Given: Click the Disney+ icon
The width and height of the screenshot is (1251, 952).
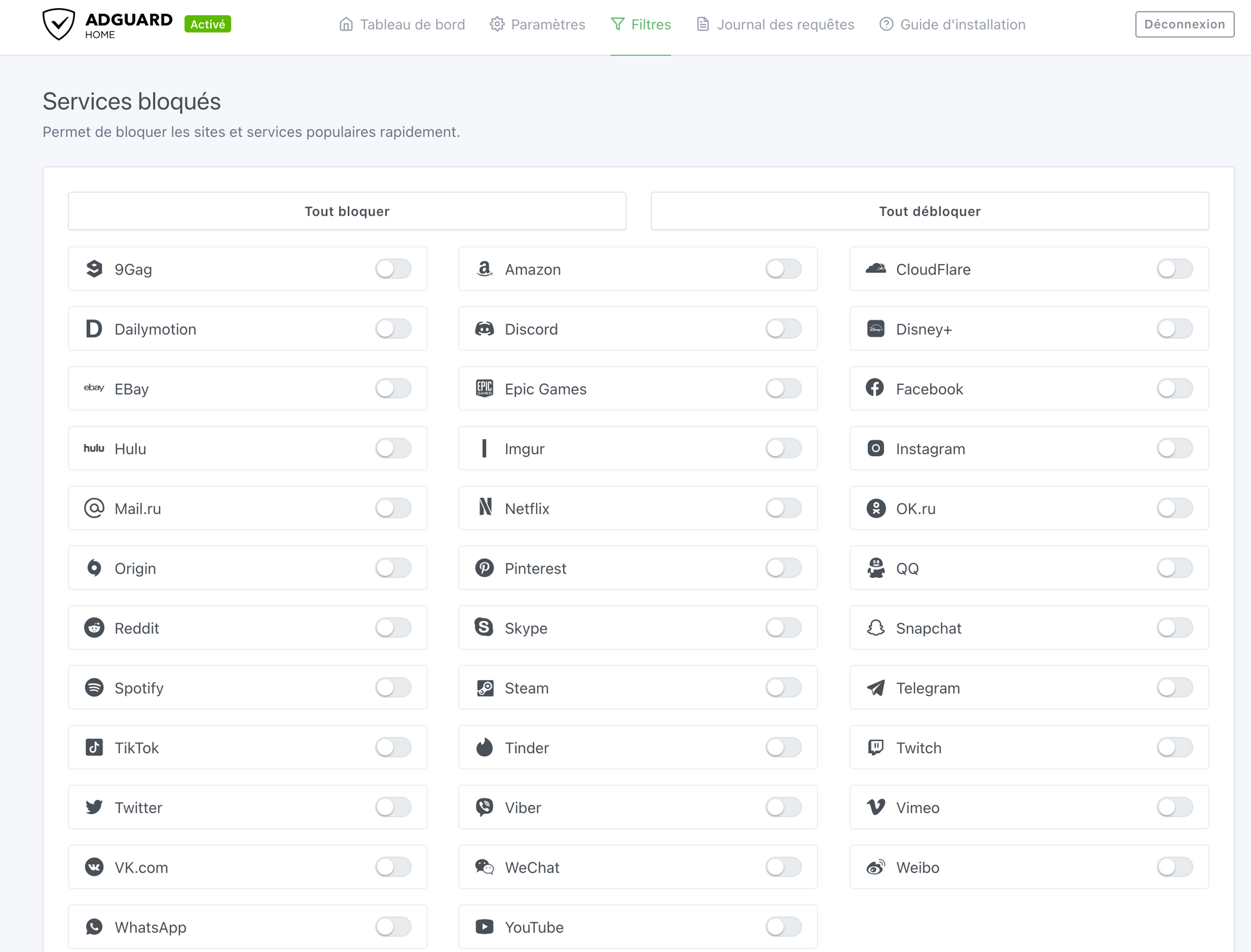Looking at the screenshot, I should (x=876, y=329).
